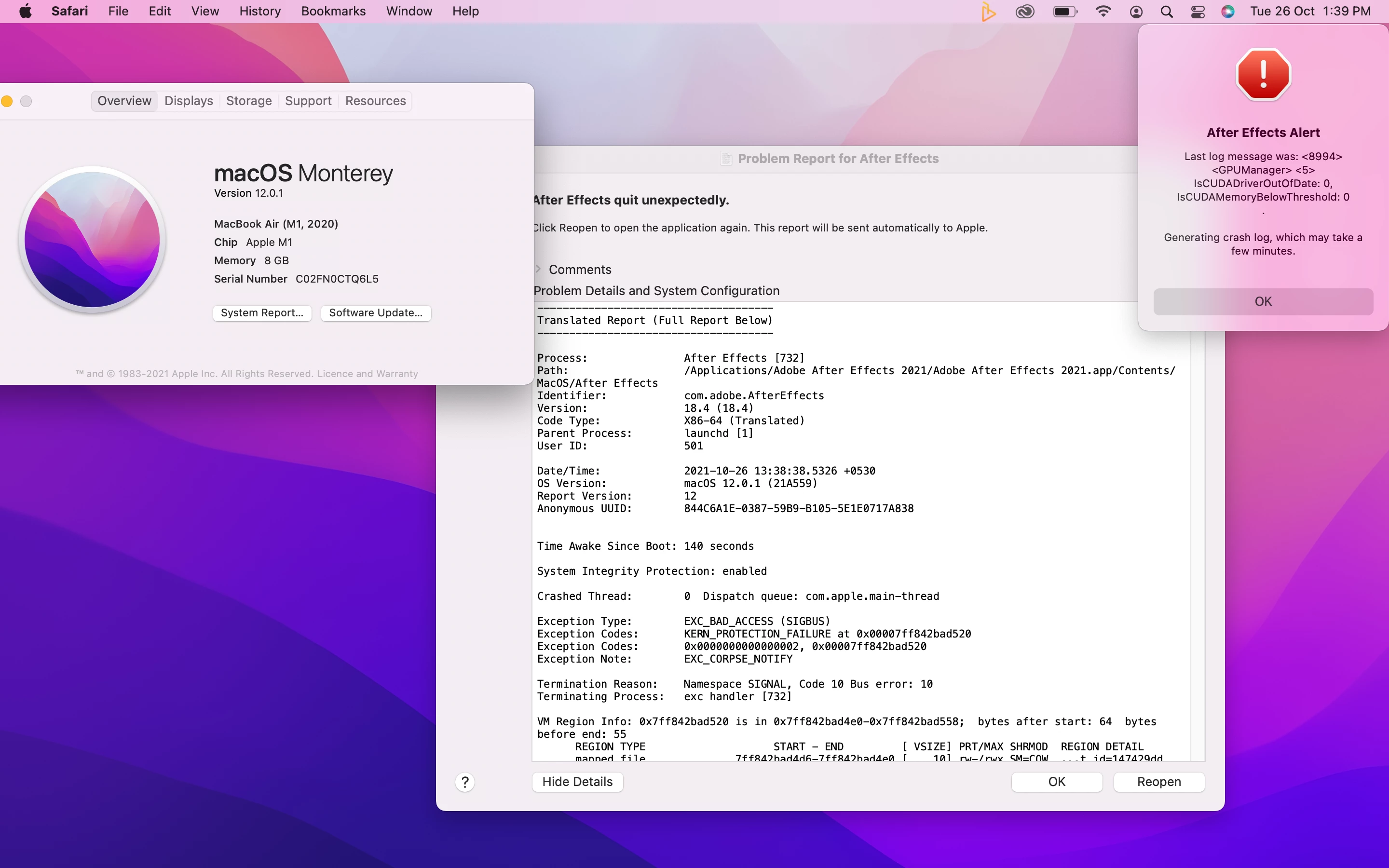The width and height of the screenshot is (1389, 868).
Task: Open Spotlight search magnifier icon
Action: tap(1166, 12)
